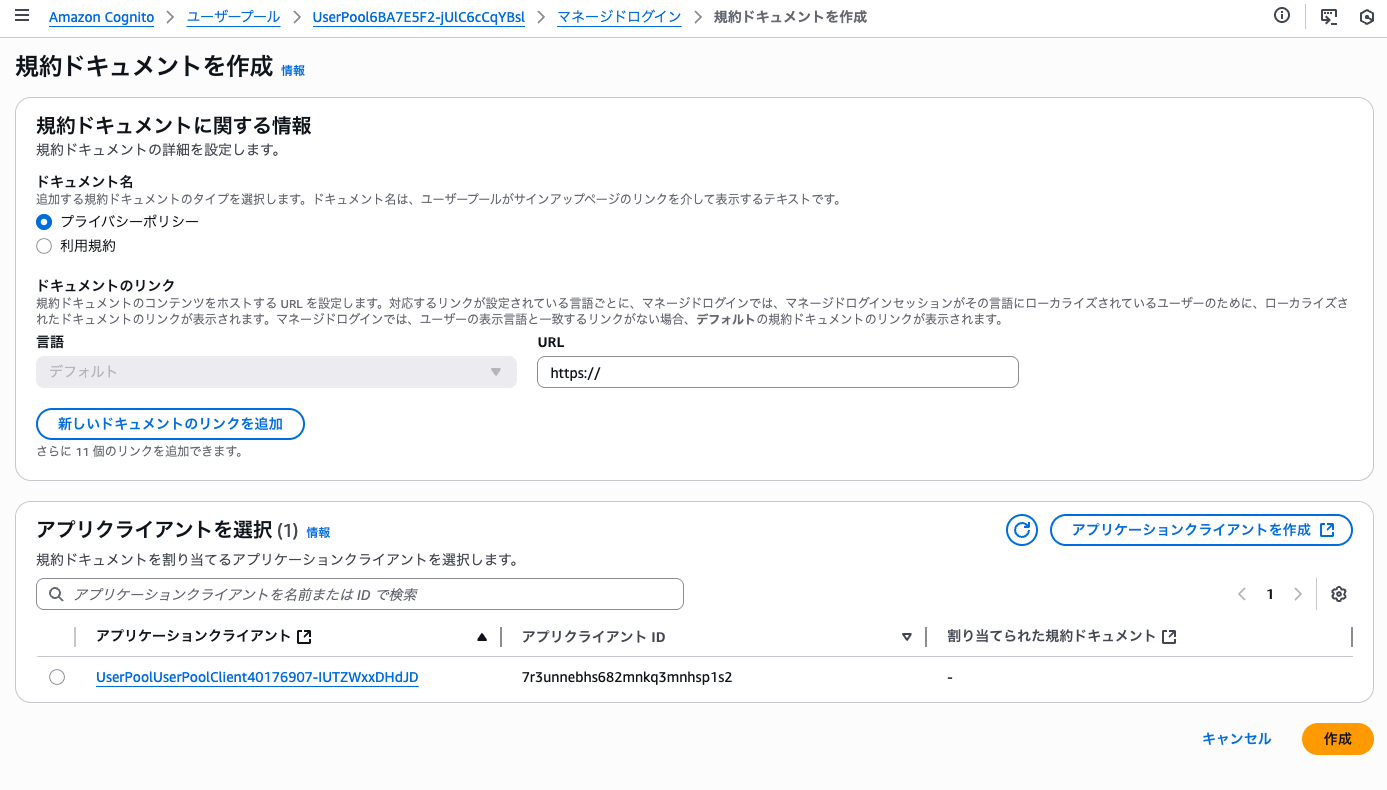Click 新しいドキュメントのリンクを追加 button
Screen dimensions: 1387x790
[170, 424]
